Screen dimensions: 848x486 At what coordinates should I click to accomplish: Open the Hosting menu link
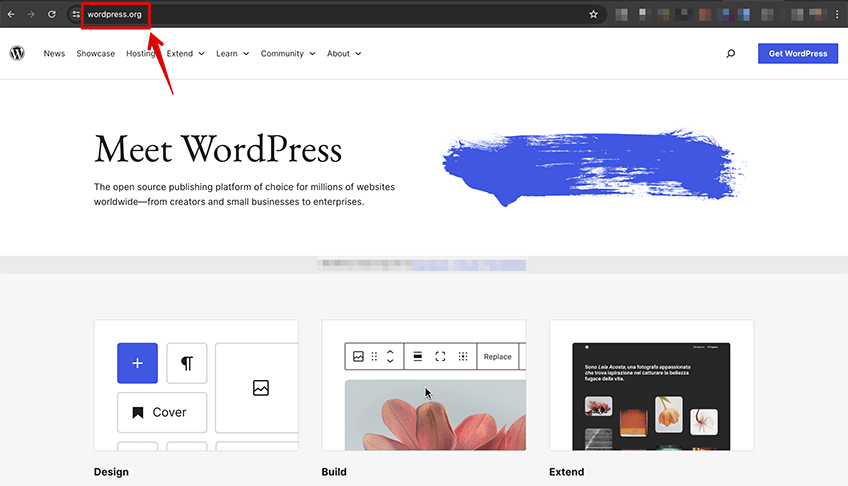pyautogui.click(x=141, y=54)
